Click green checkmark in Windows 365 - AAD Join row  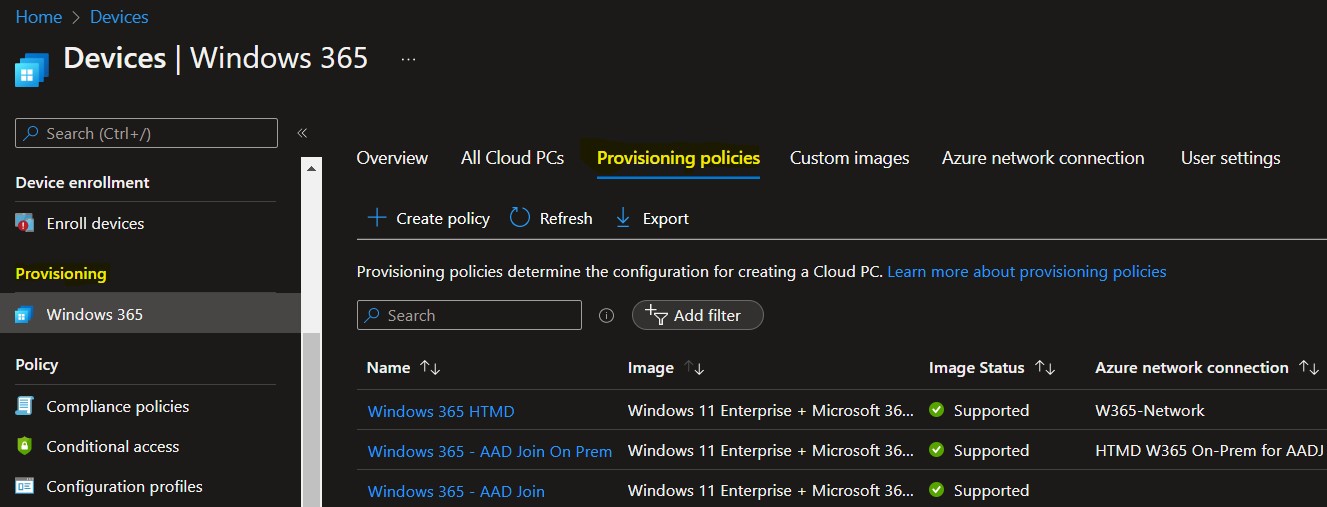tap(937, 490)
